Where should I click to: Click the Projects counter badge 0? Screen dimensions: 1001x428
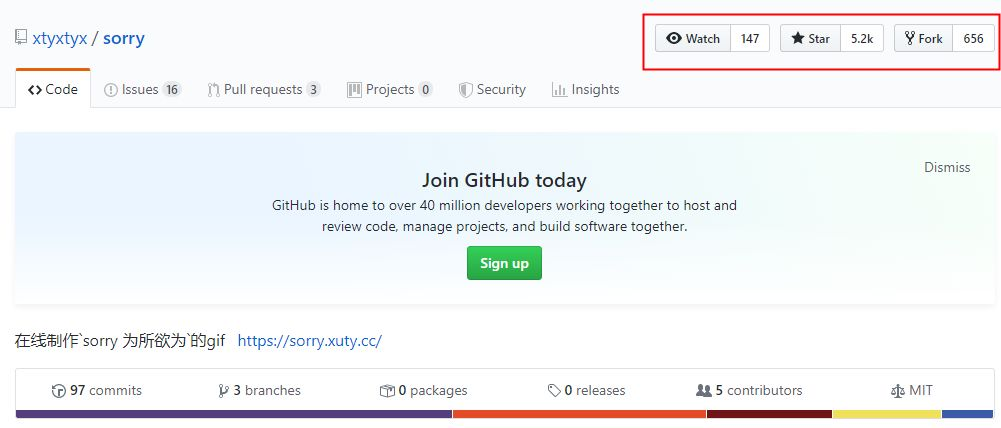tap(425, 89)
